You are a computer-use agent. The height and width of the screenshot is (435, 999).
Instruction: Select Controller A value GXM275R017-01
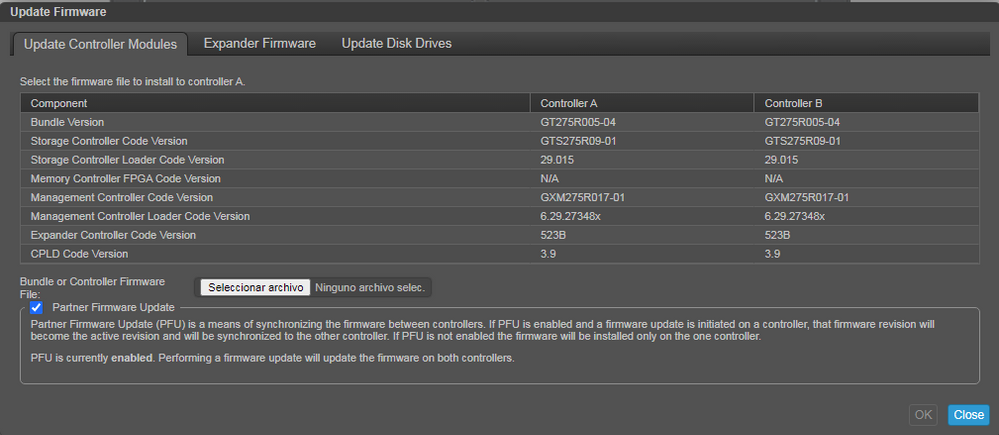583,197
